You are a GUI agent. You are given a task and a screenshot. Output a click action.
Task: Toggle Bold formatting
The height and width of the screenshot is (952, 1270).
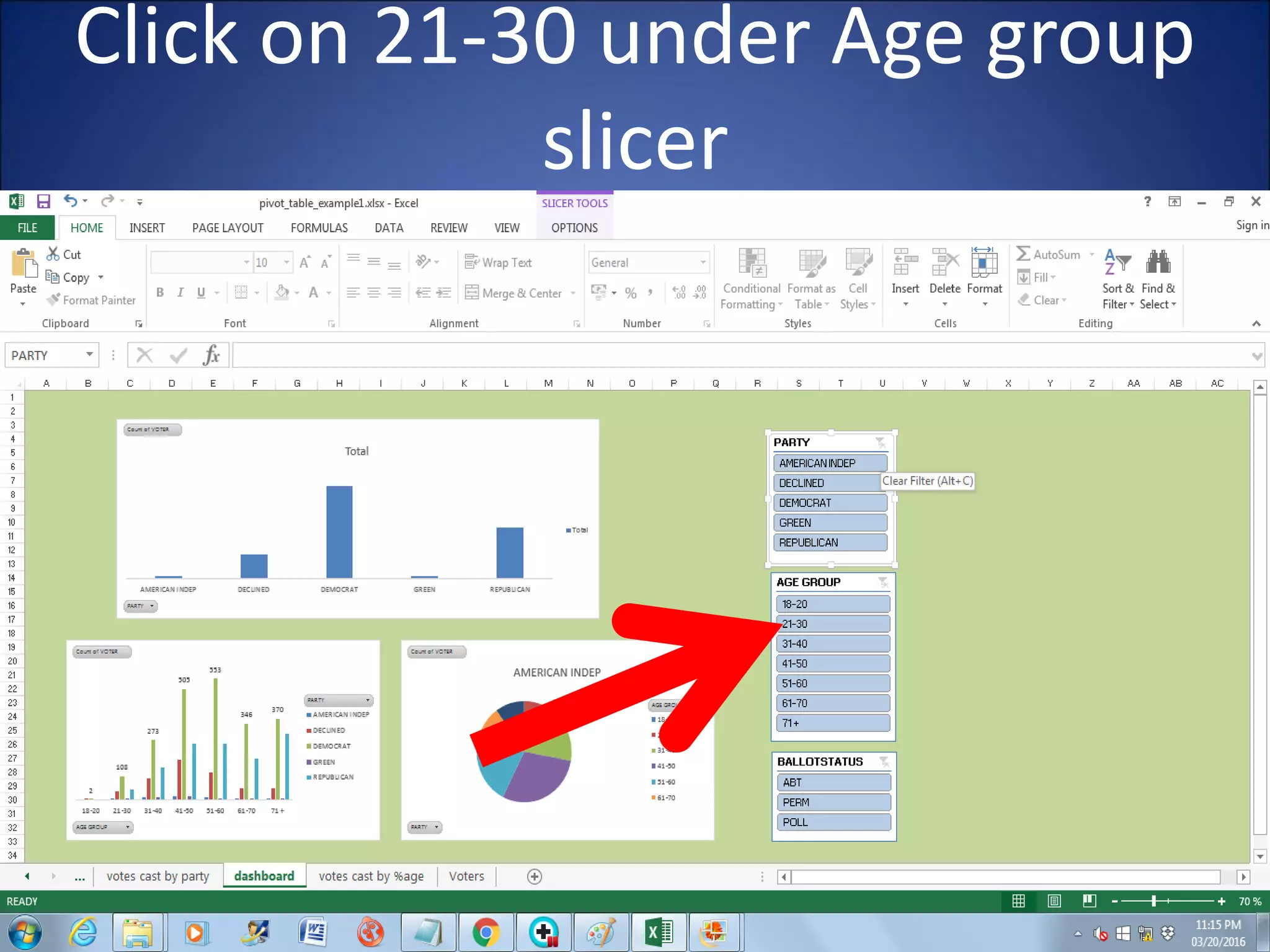pyautogui.click(x=160, y=293)
